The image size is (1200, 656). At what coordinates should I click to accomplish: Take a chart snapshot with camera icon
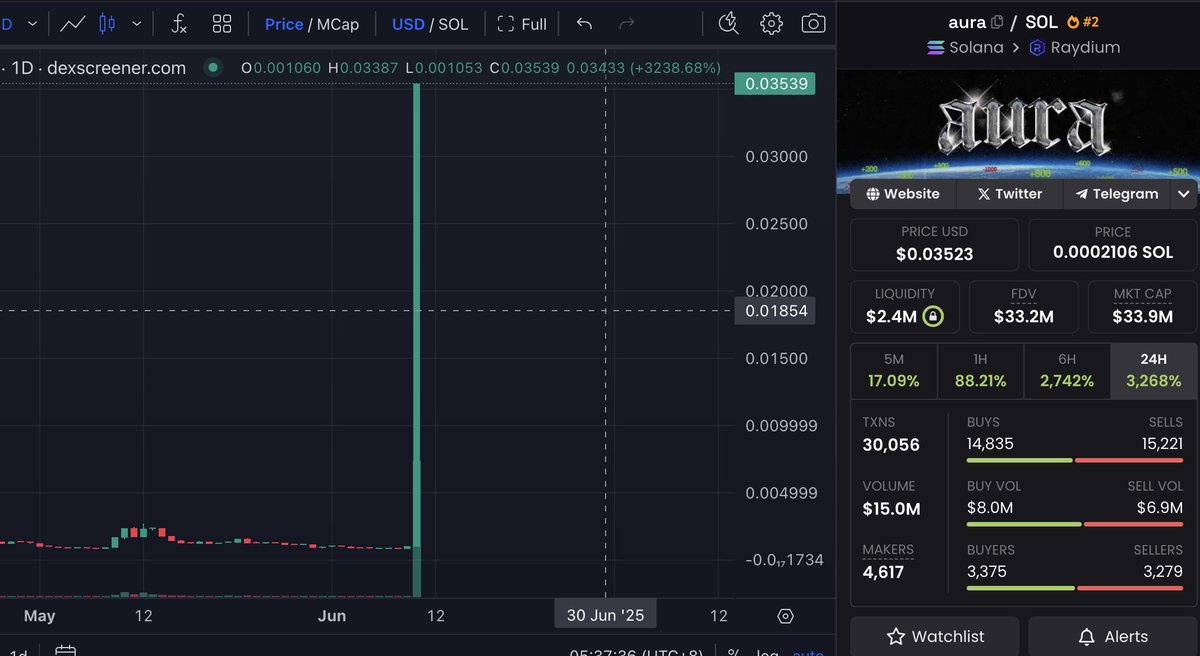(814, 24)
